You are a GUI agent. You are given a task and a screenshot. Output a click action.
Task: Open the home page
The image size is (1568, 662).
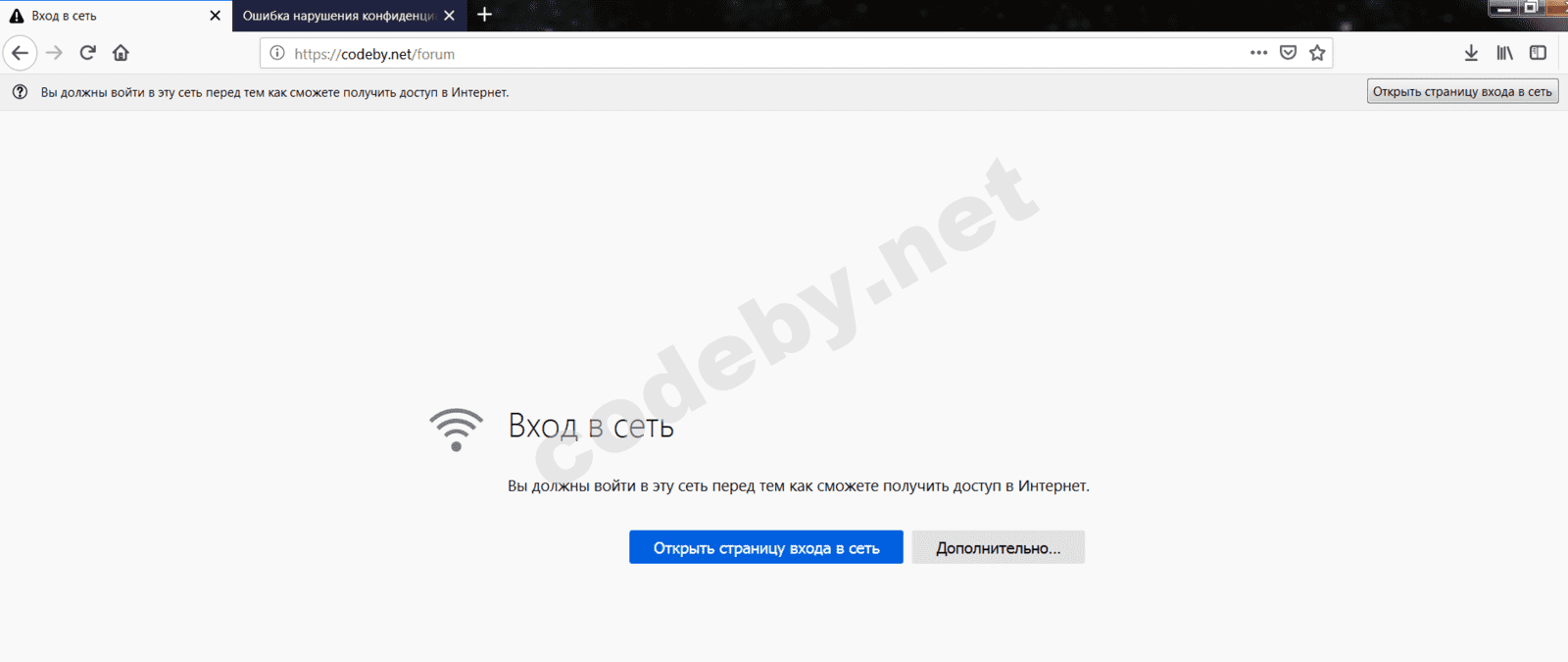(x=121, y=53)
